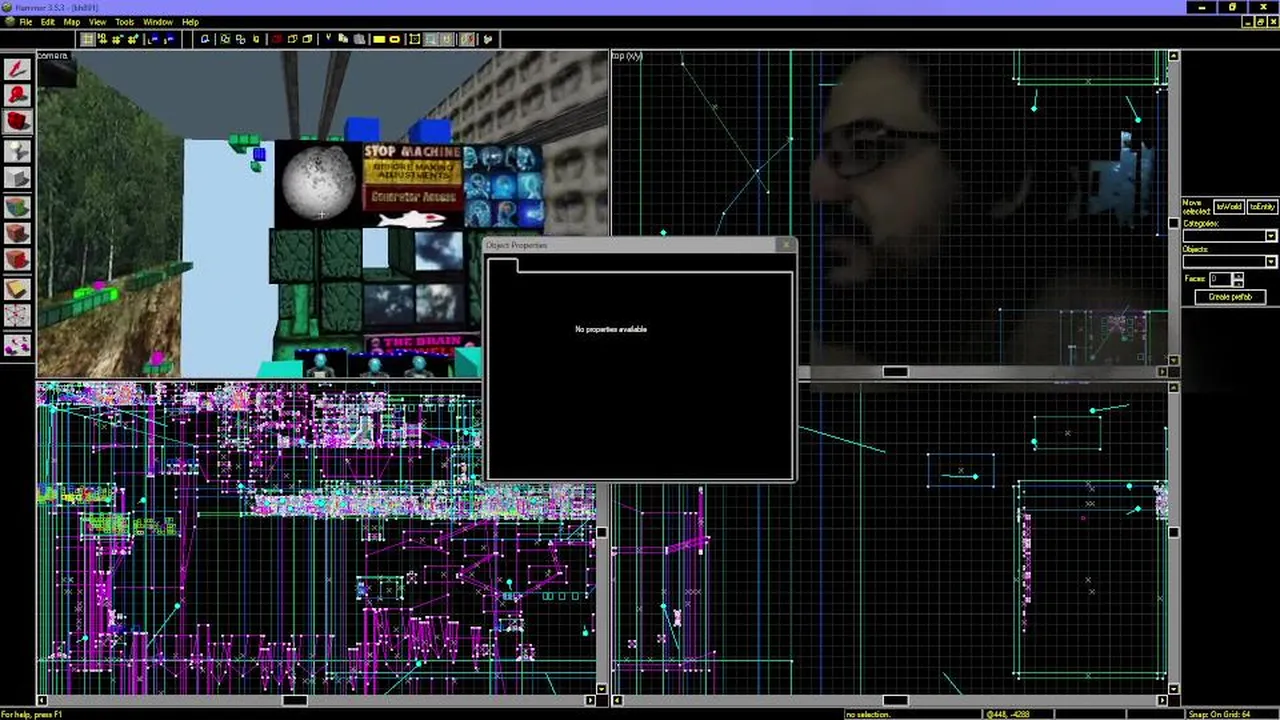1280x720 pixels.
Task: Select the Path tool with magenta nodes
Action: [17, 345]
